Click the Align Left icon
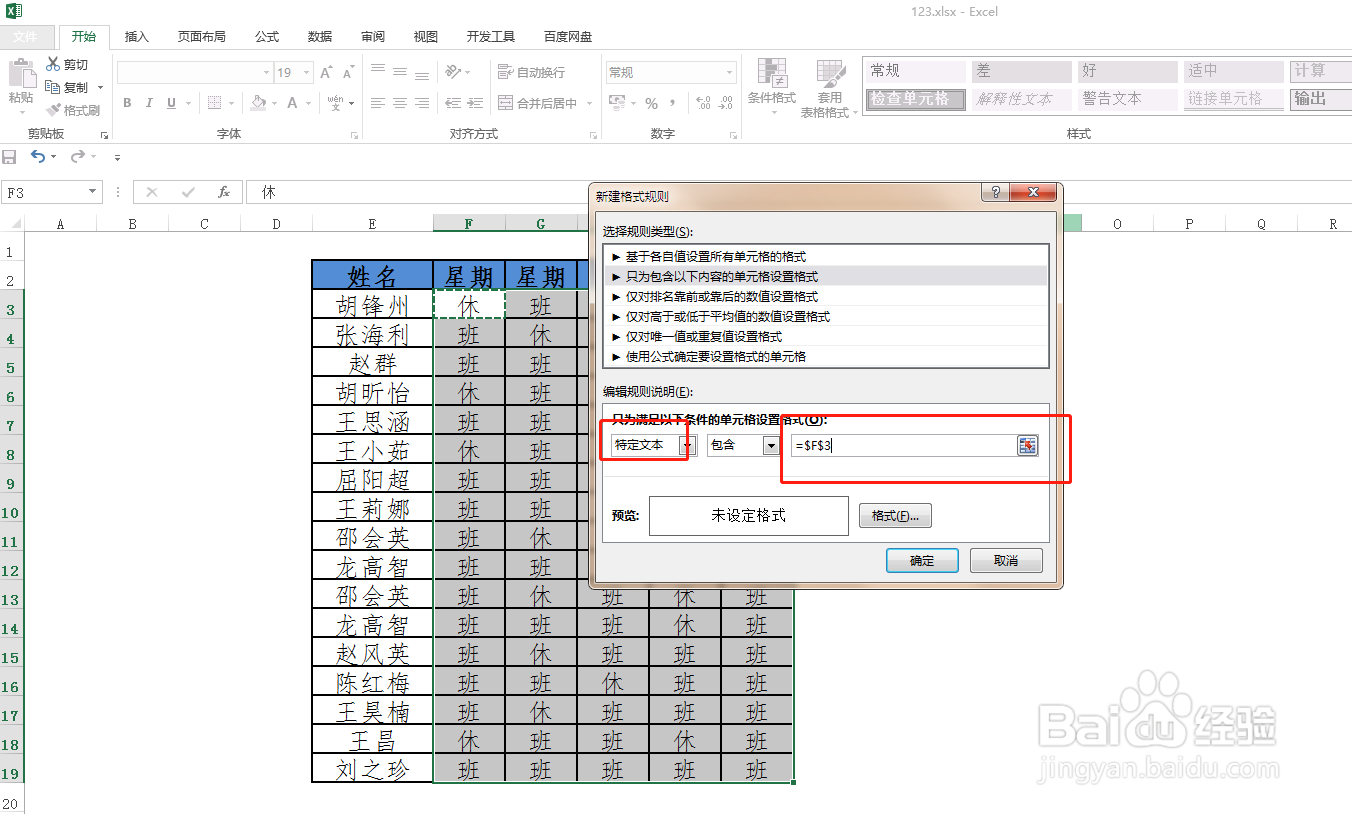 pyautogui.click(x=378, y=103)
